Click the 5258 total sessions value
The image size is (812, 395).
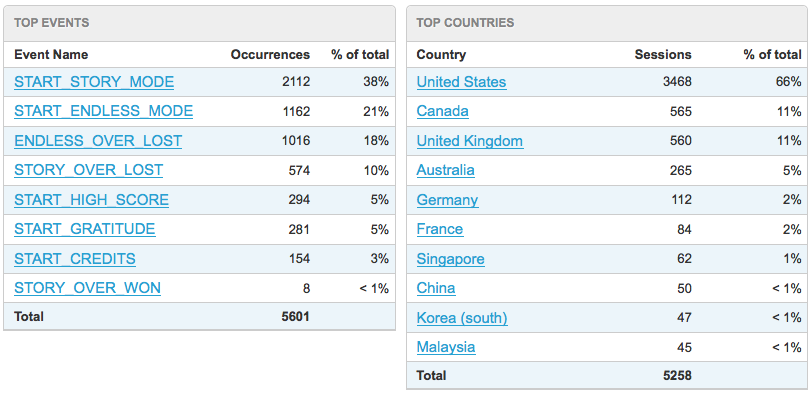pos(677,375)
